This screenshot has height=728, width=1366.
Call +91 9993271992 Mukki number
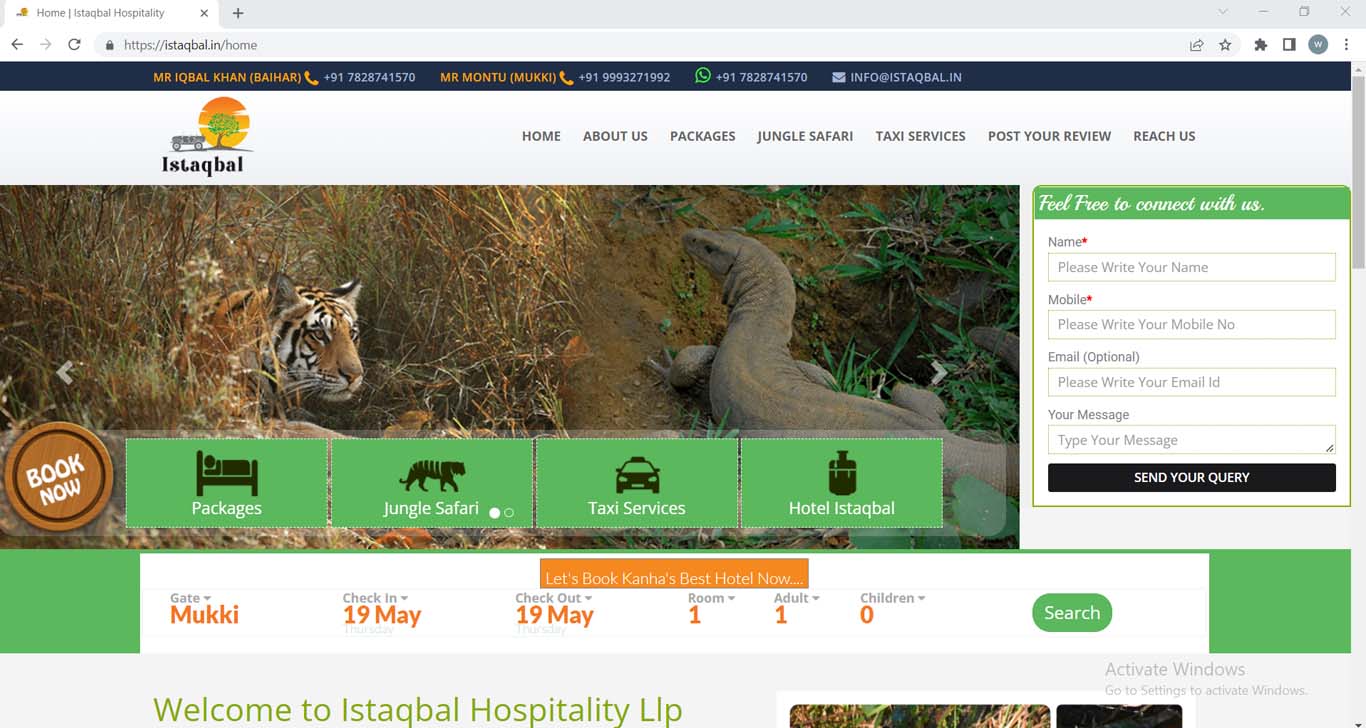pyautogui.click(x=624, y=77)
